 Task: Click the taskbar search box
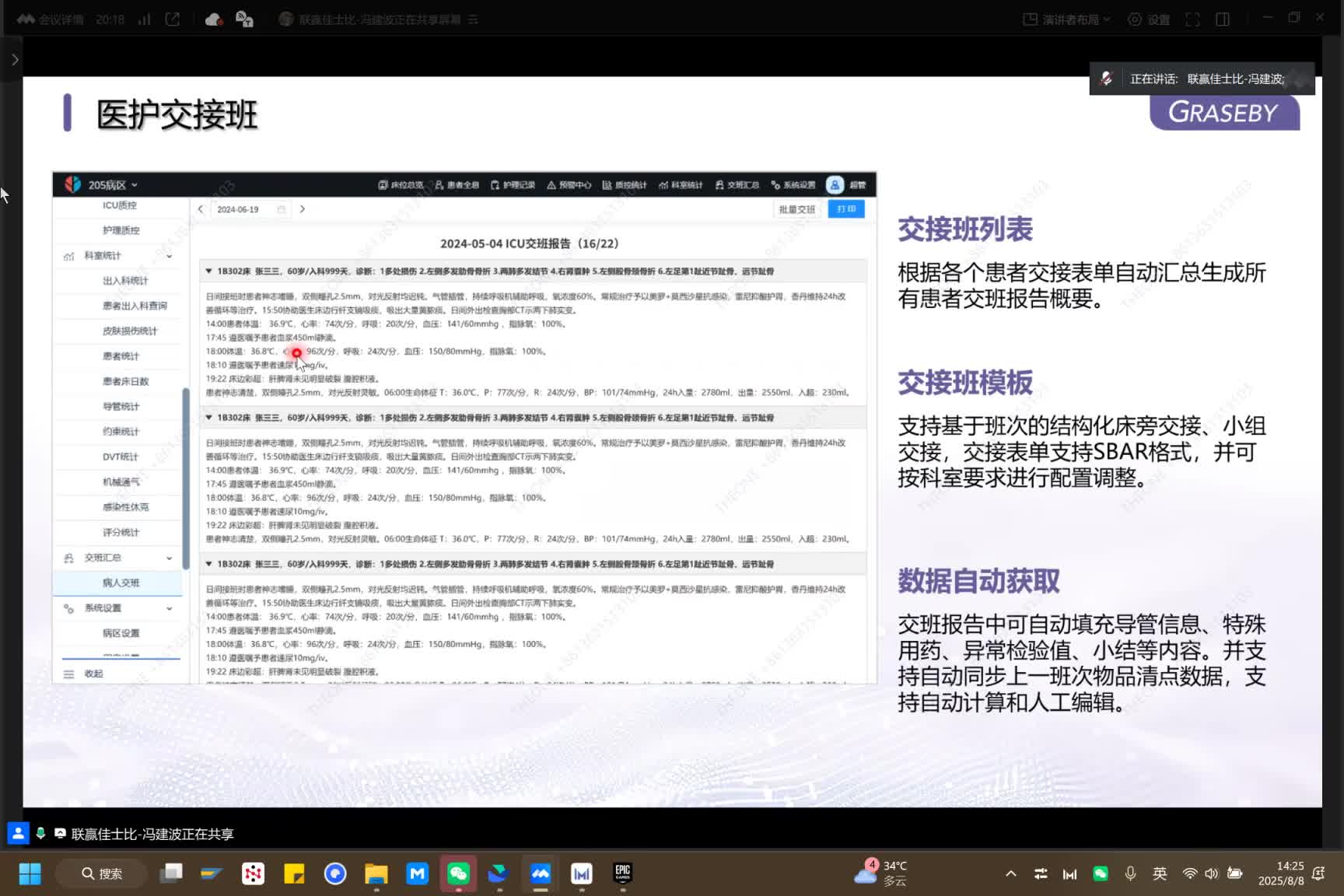102,873
